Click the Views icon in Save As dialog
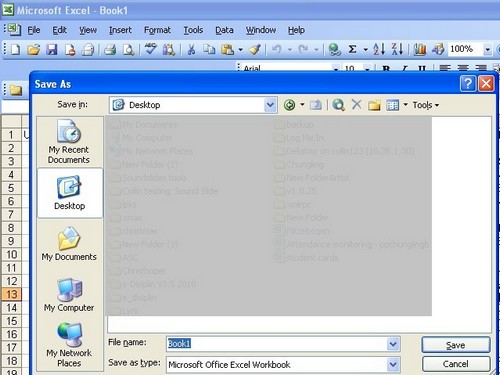Viewport: 500px width, 375px height. coord(392,105)
